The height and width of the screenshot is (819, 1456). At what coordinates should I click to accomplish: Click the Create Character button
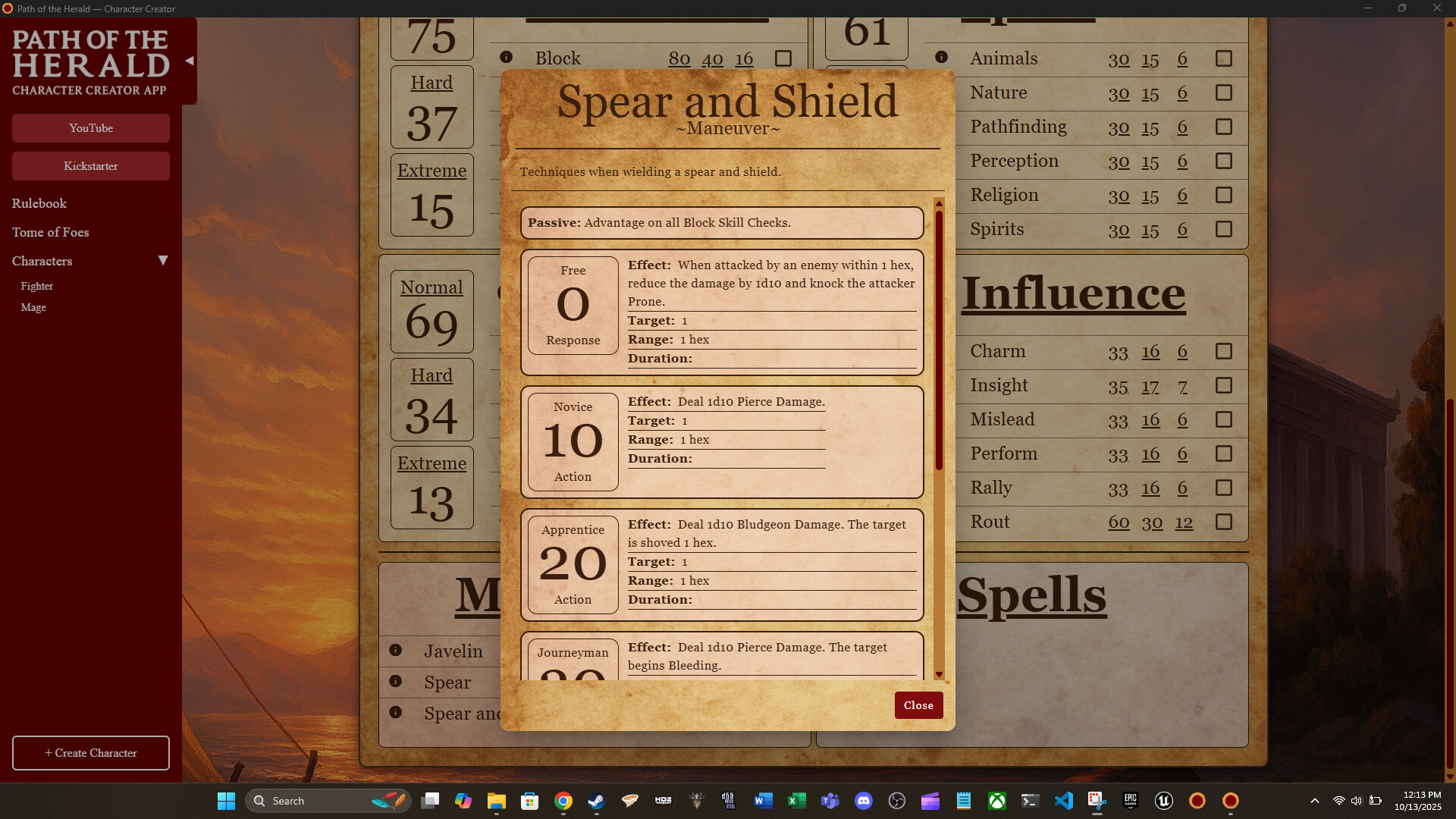tap(90, 753)
